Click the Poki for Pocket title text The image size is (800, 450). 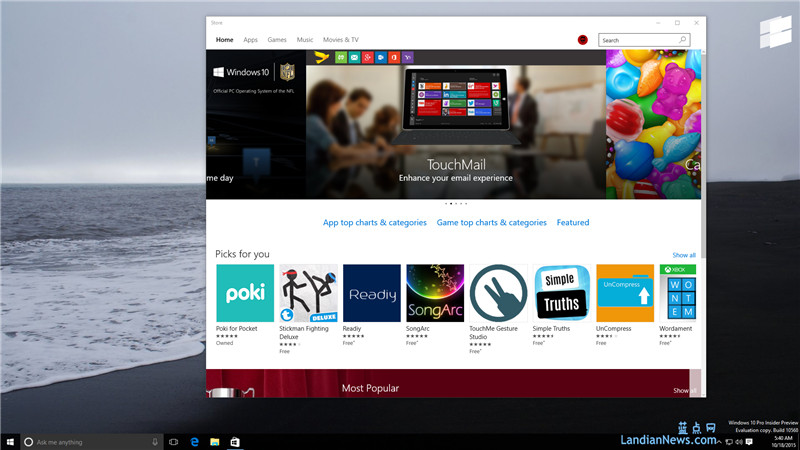[x=236, y=329]
